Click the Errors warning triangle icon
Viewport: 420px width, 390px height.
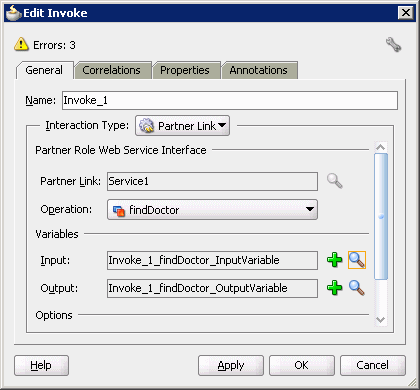[x=21, y=44]
